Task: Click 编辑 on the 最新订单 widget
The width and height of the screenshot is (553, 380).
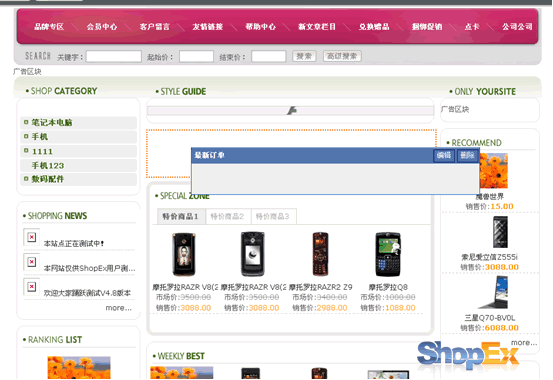Action: (x=444, y=155)
